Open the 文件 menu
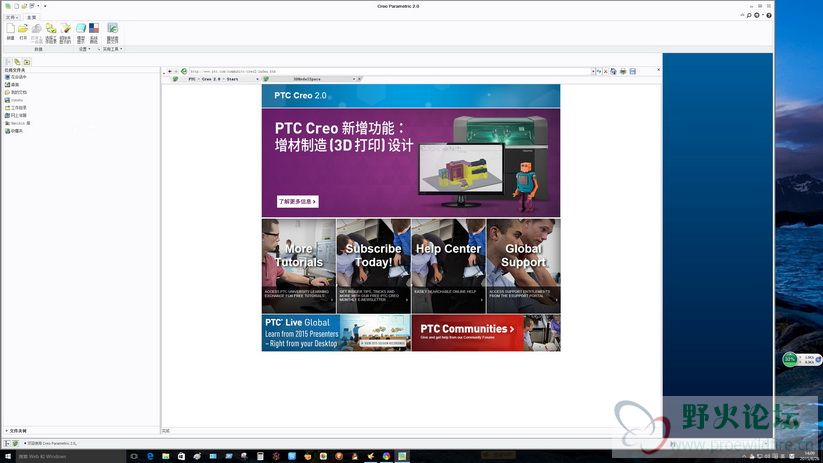The width and height of the screenshot is (823, 463). tap(12, 17)
